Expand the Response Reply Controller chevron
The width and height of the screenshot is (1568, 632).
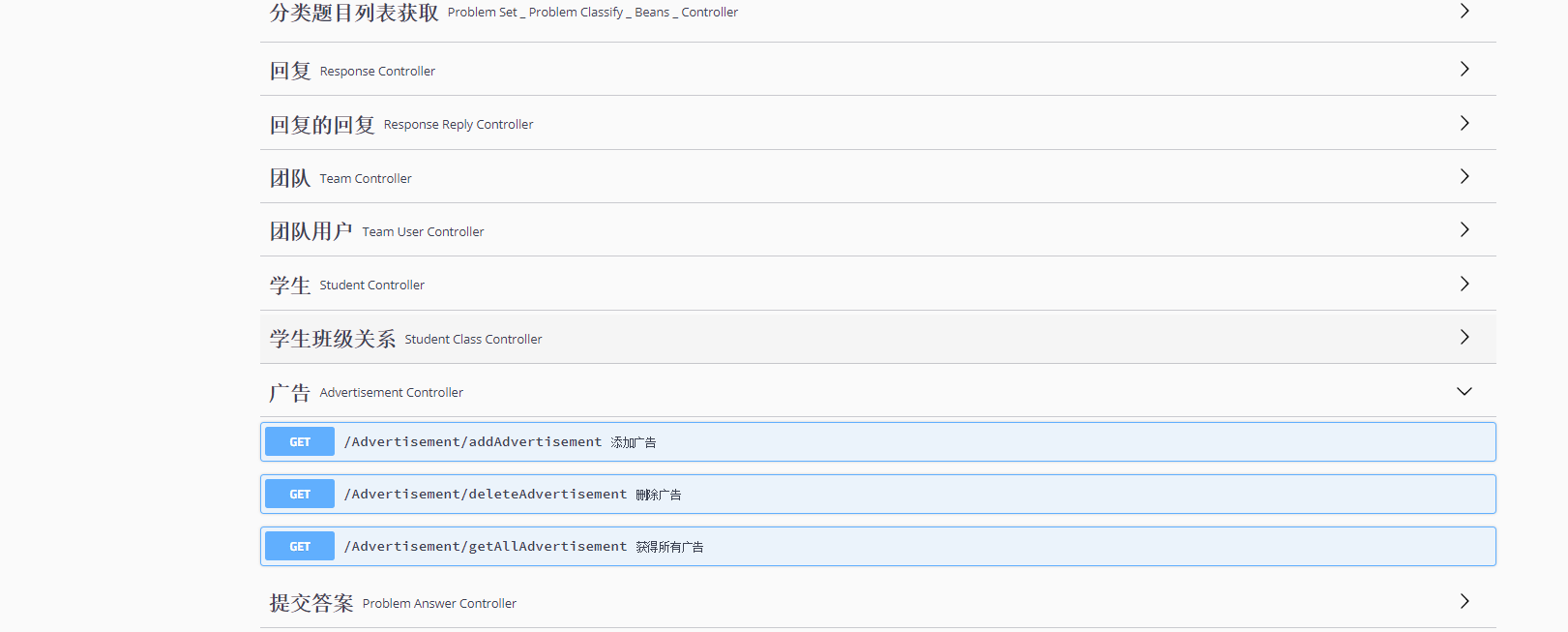point(1464,123)
